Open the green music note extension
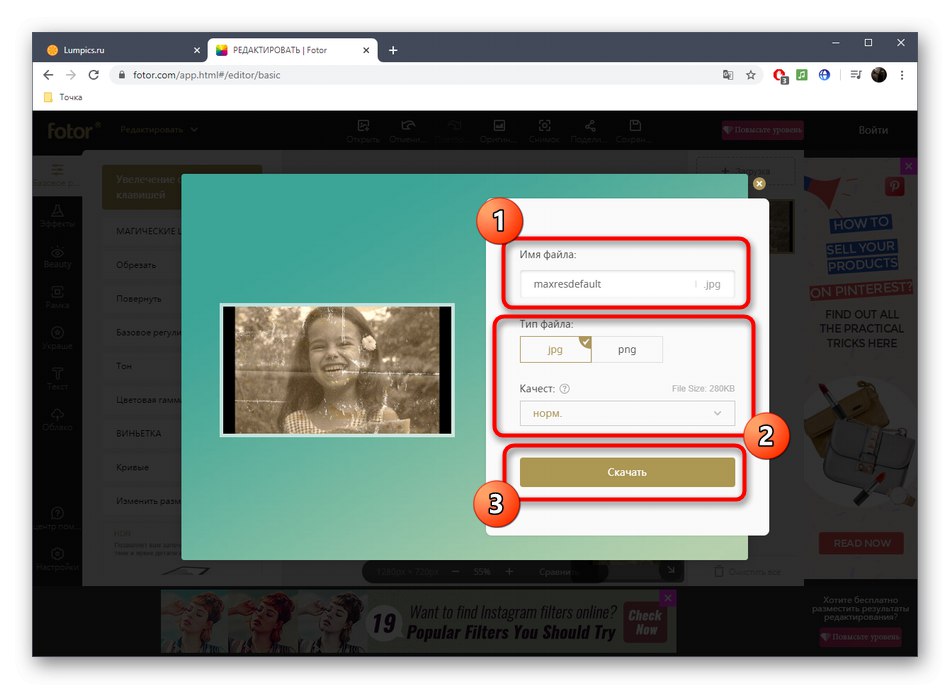 [x=802, y=75]
